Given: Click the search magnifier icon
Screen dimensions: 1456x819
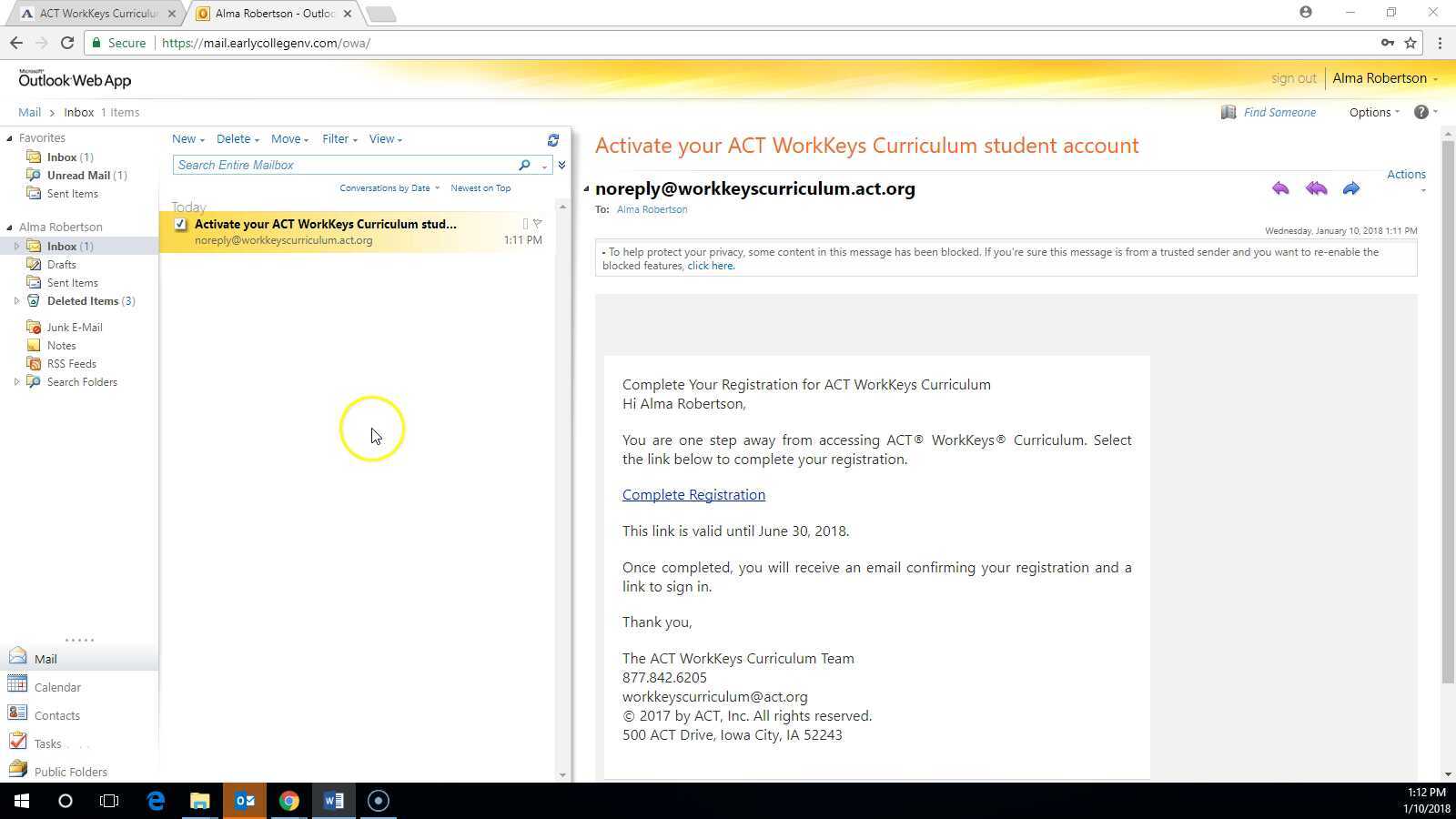Looking at the screenshot, I should coord(524,165).
